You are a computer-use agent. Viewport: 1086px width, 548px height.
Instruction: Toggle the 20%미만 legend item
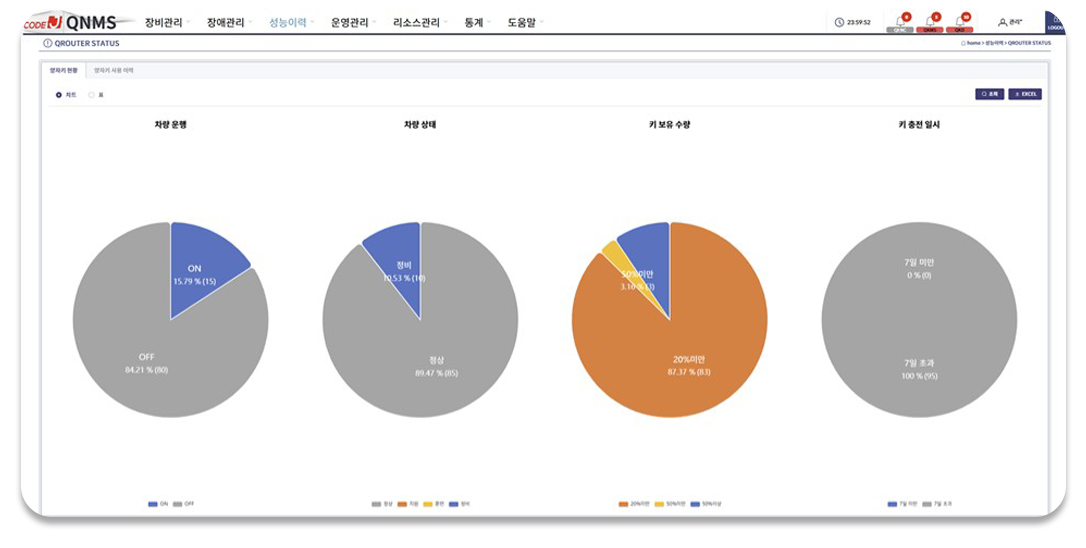pyautogui.click(x=634, y=504)
